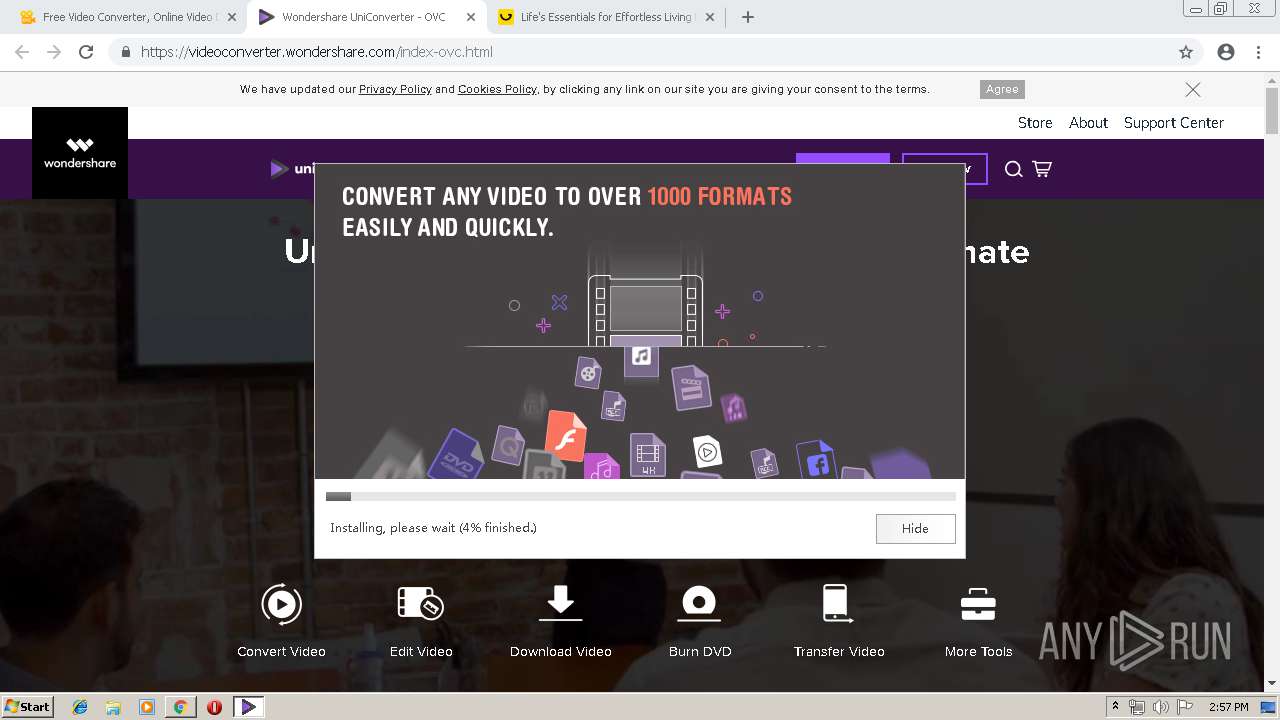Viewport: 1280px width, 720px height.
Task: Open the media player taskbar icon
Action: pyautogui.click(x=147, y=707)
